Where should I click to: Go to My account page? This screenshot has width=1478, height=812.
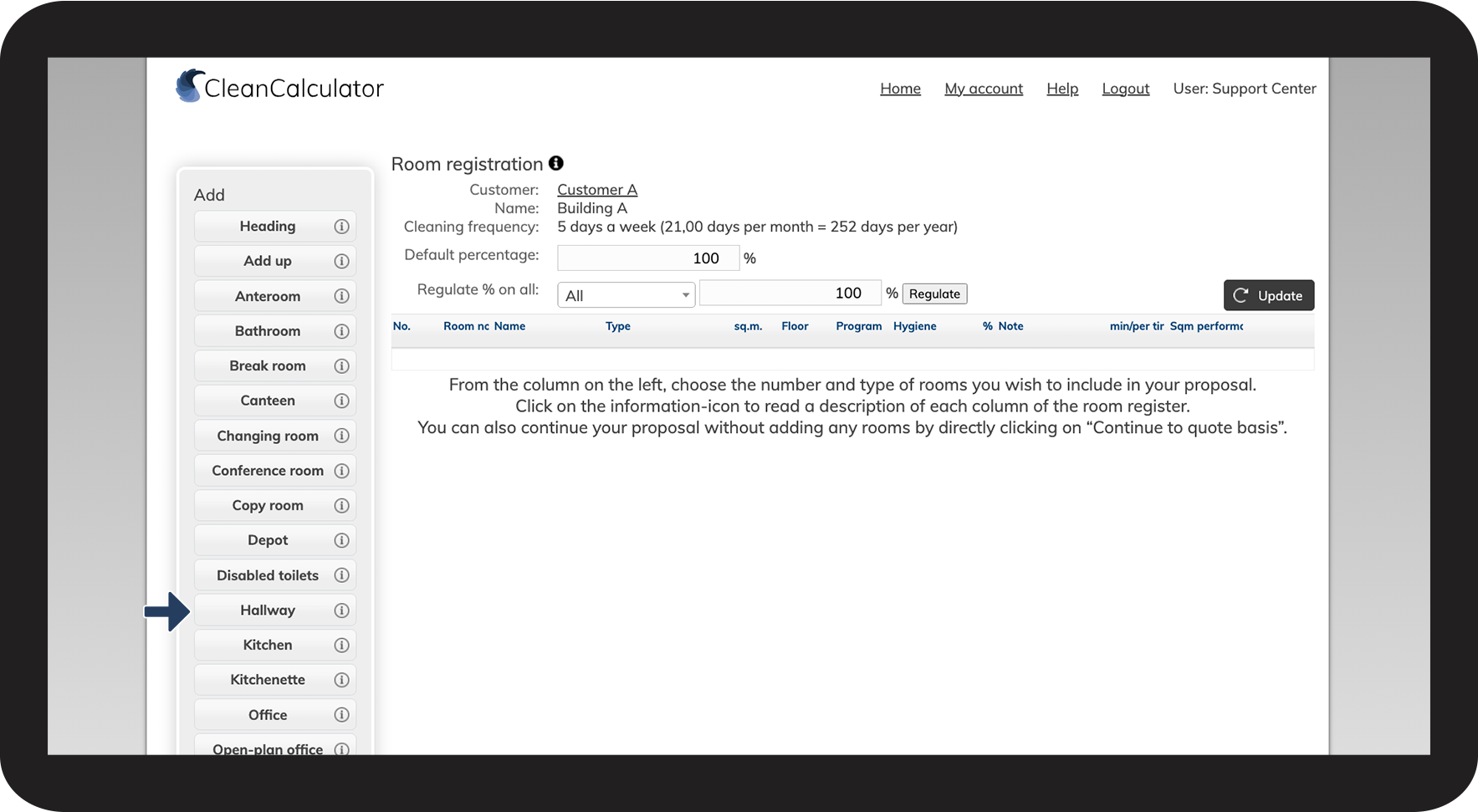tap(984, 89)
